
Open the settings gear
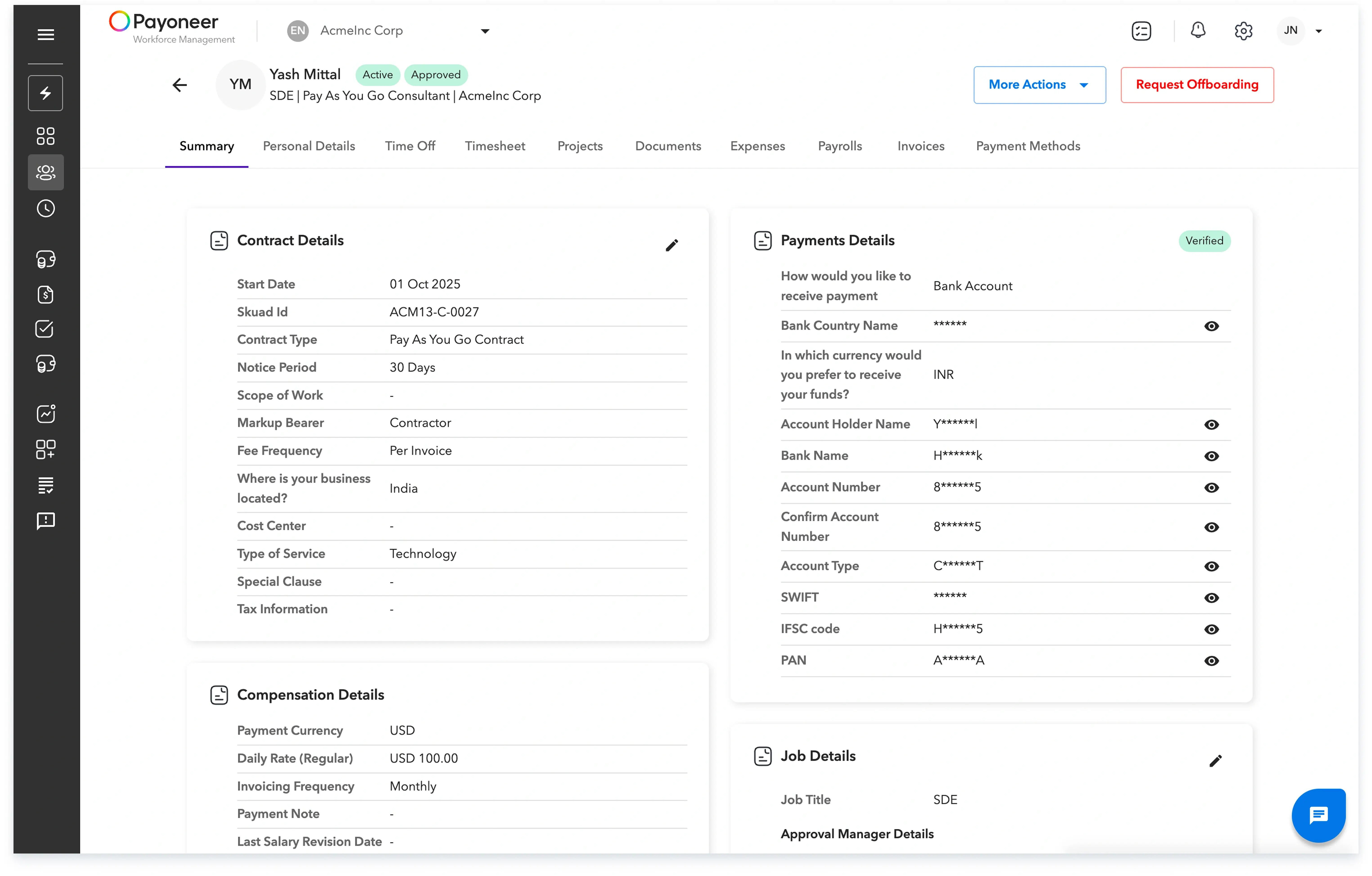[1243, 31]
